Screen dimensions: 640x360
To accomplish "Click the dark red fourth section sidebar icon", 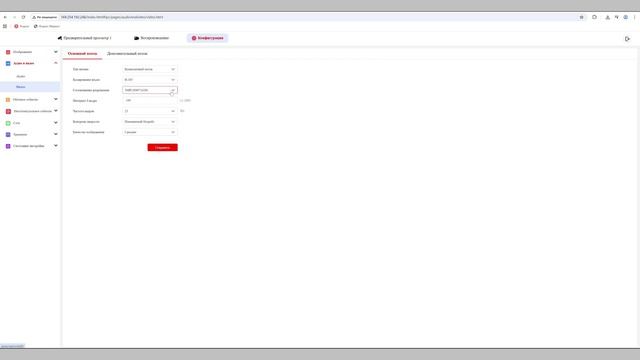I will (x=8, y=111).
